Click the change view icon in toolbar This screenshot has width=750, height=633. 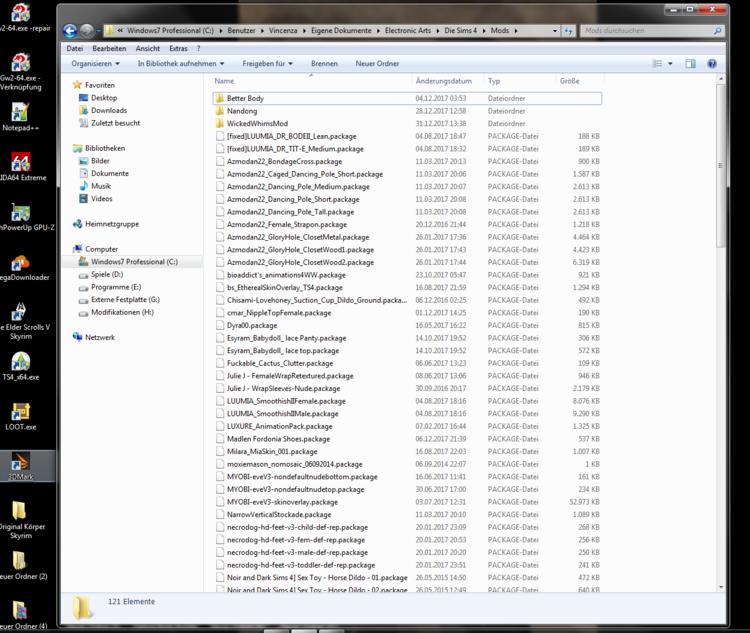pyautogui.click(x=658, y=64)
